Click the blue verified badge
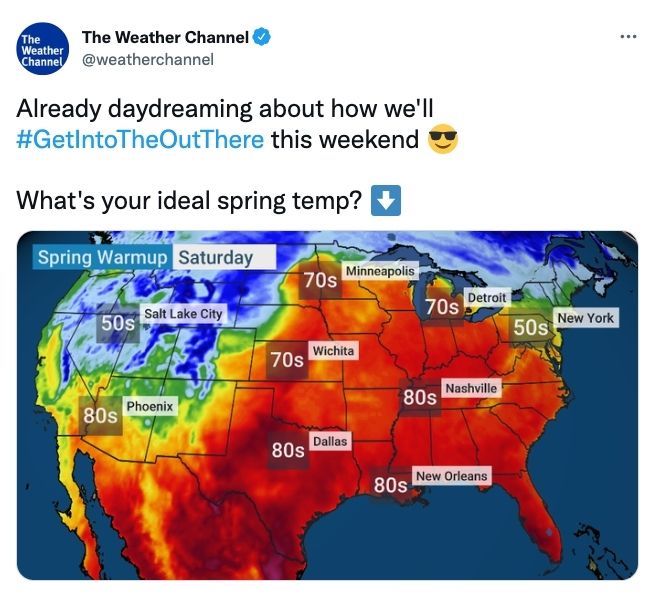Screen dimensions: 657x600 (x=263, y=37)
